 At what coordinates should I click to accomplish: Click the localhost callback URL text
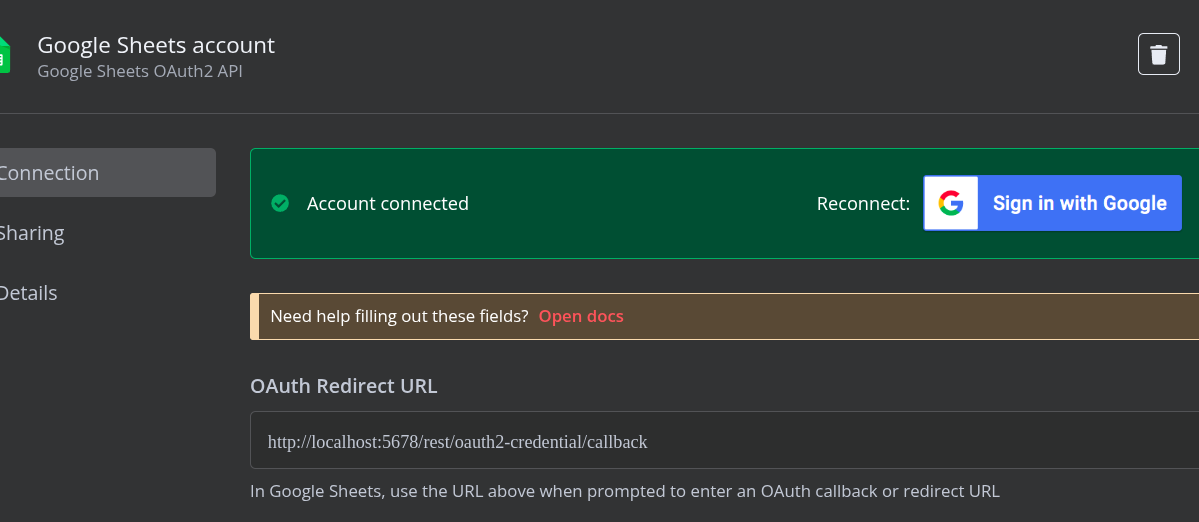(457, 442)
